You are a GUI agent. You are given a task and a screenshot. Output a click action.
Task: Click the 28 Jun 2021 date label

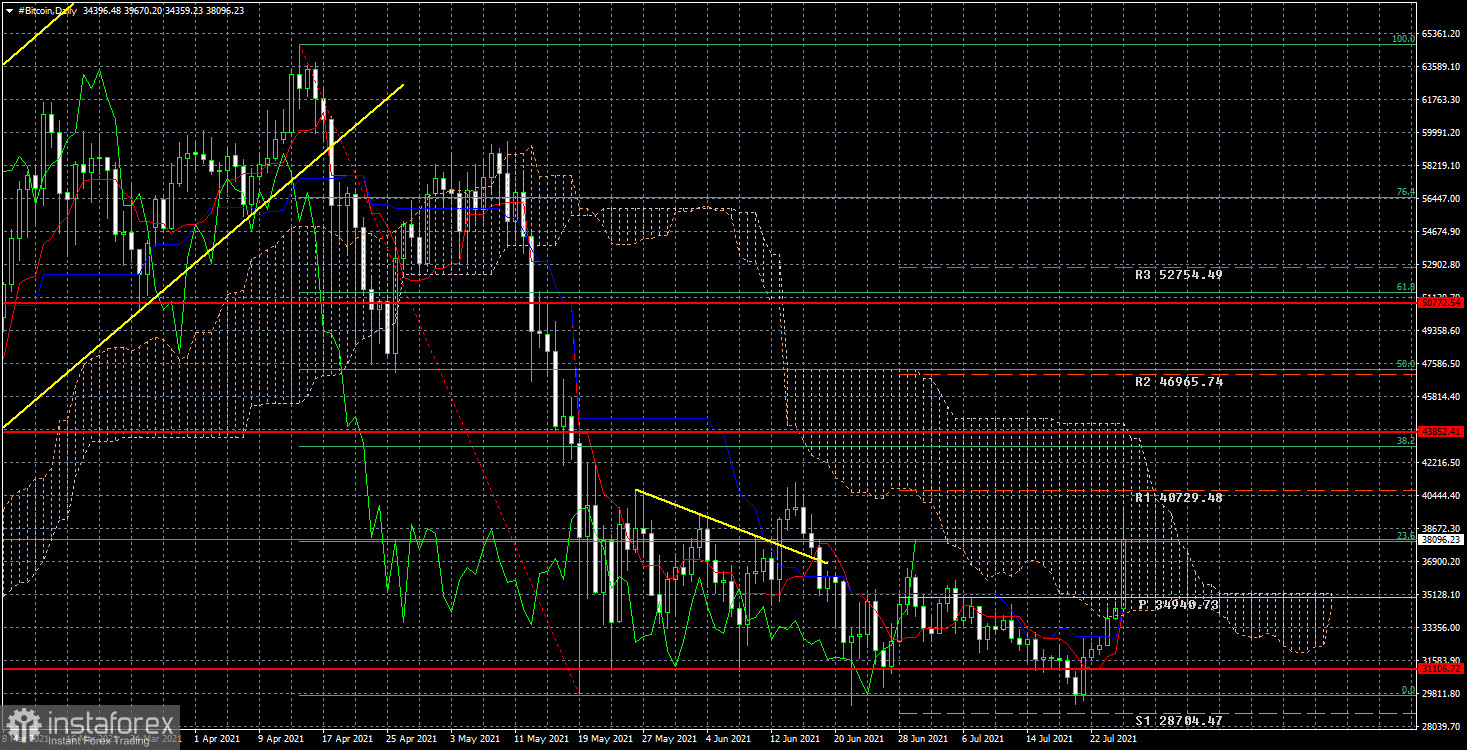(922, 739)
